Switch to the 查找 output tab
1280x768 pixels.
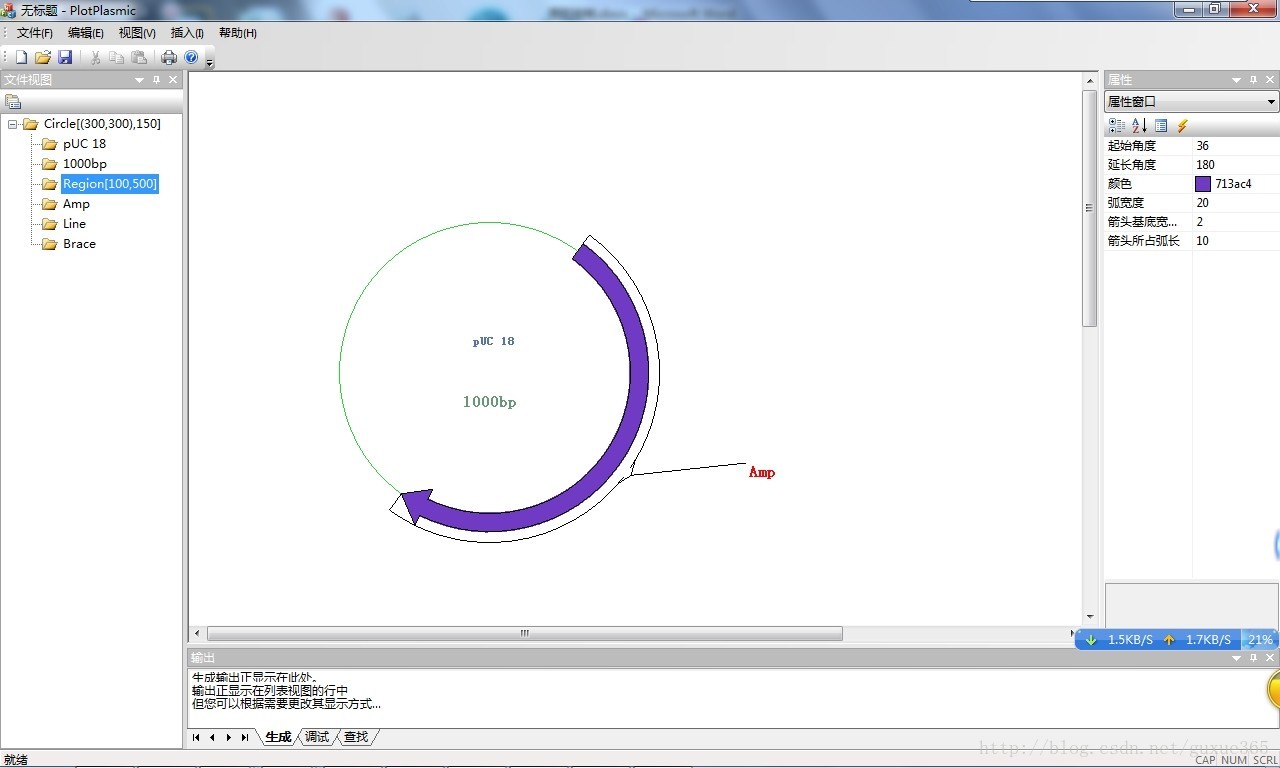coord(356,737)
